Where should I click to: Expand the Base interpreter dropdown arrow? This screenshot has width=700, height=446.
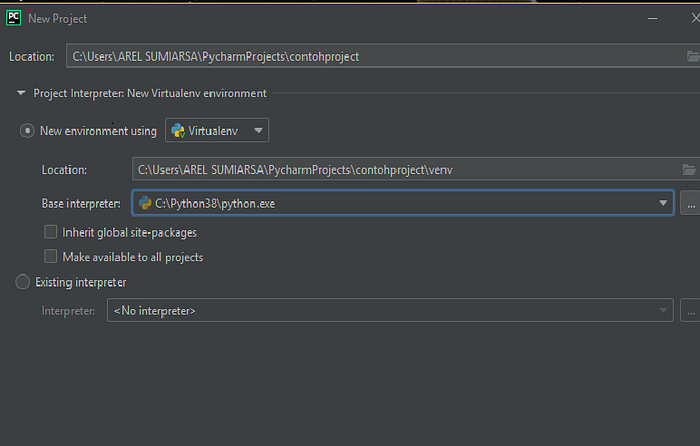point(663,203)
